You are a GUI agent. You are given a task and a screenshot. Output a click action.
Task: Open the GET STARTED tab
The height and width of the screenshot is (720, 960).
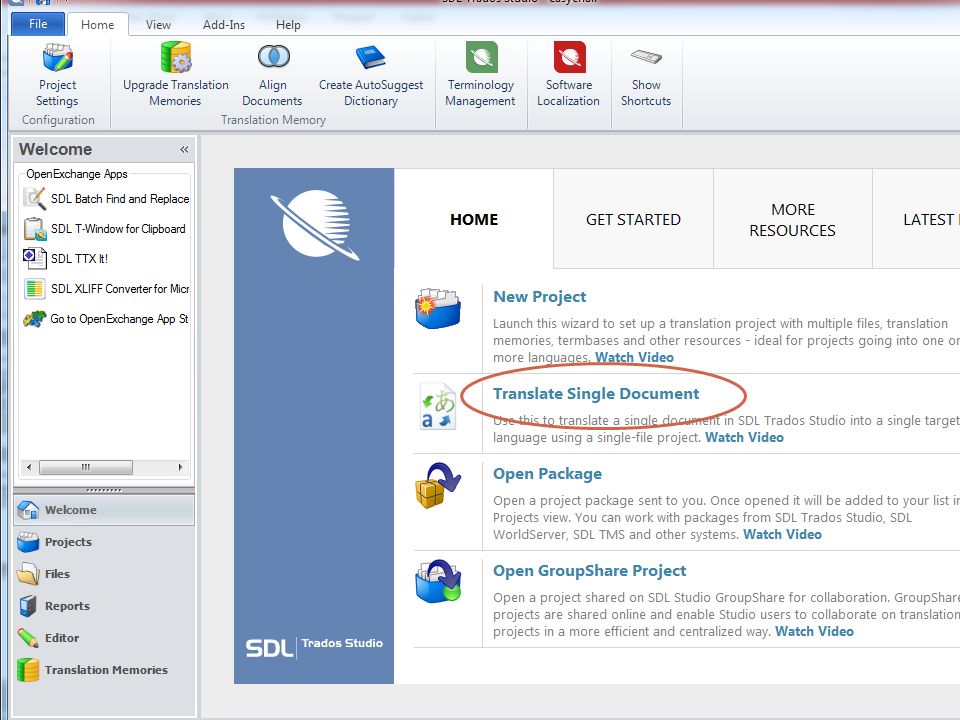pyautogui.click(x=633, y=219)
